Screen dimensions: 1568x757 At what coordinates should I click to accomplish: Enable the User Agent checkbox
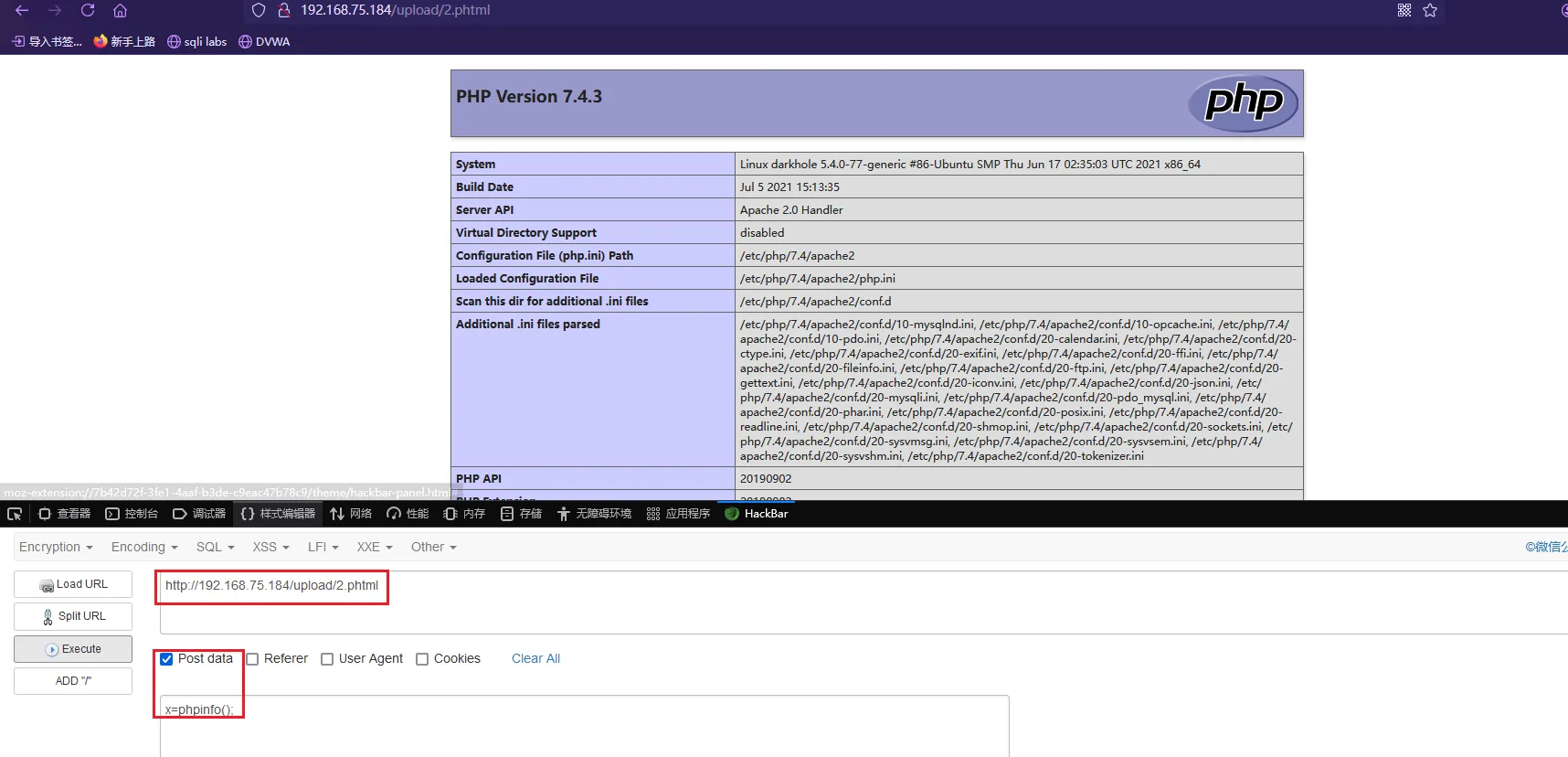coord(327,659)
